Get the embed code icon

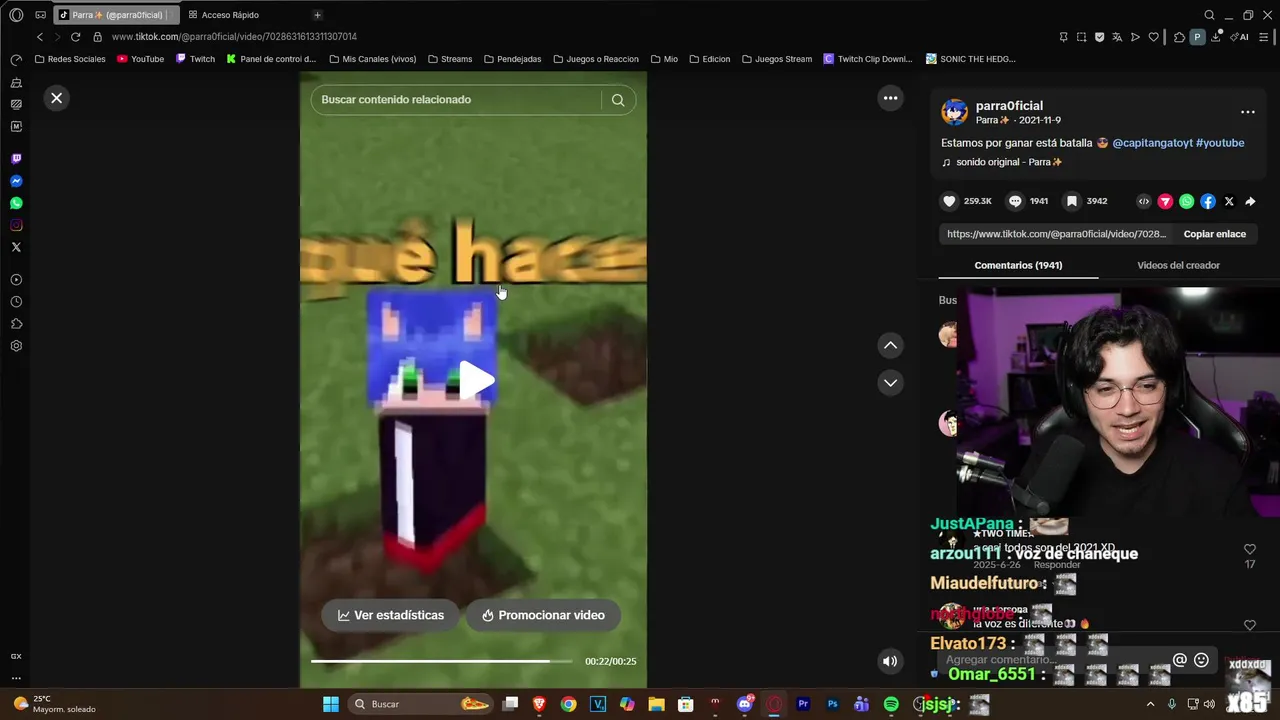(1144, 201)
